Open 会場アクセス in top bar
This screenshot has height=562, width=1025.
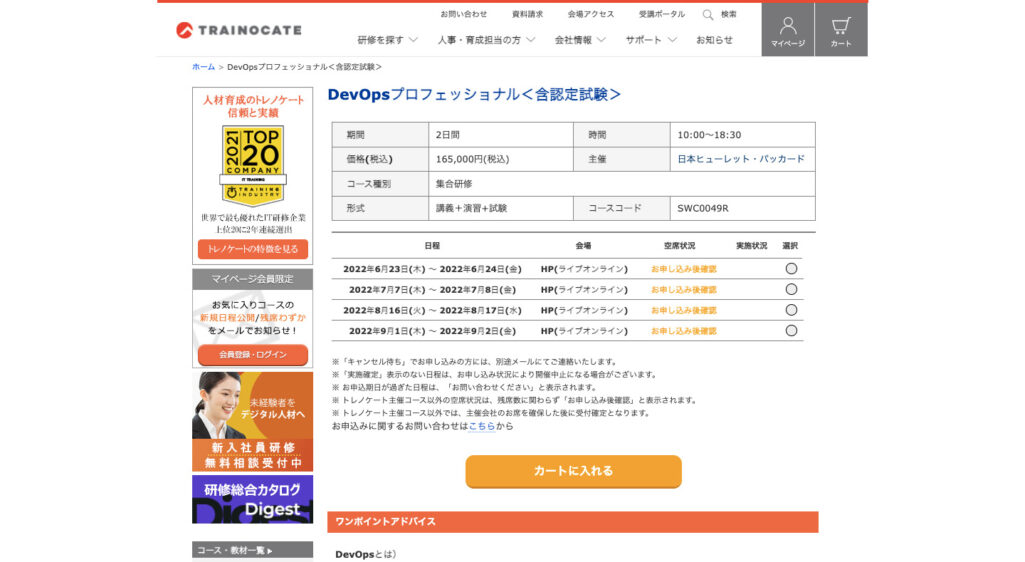[x=590, y=14]
